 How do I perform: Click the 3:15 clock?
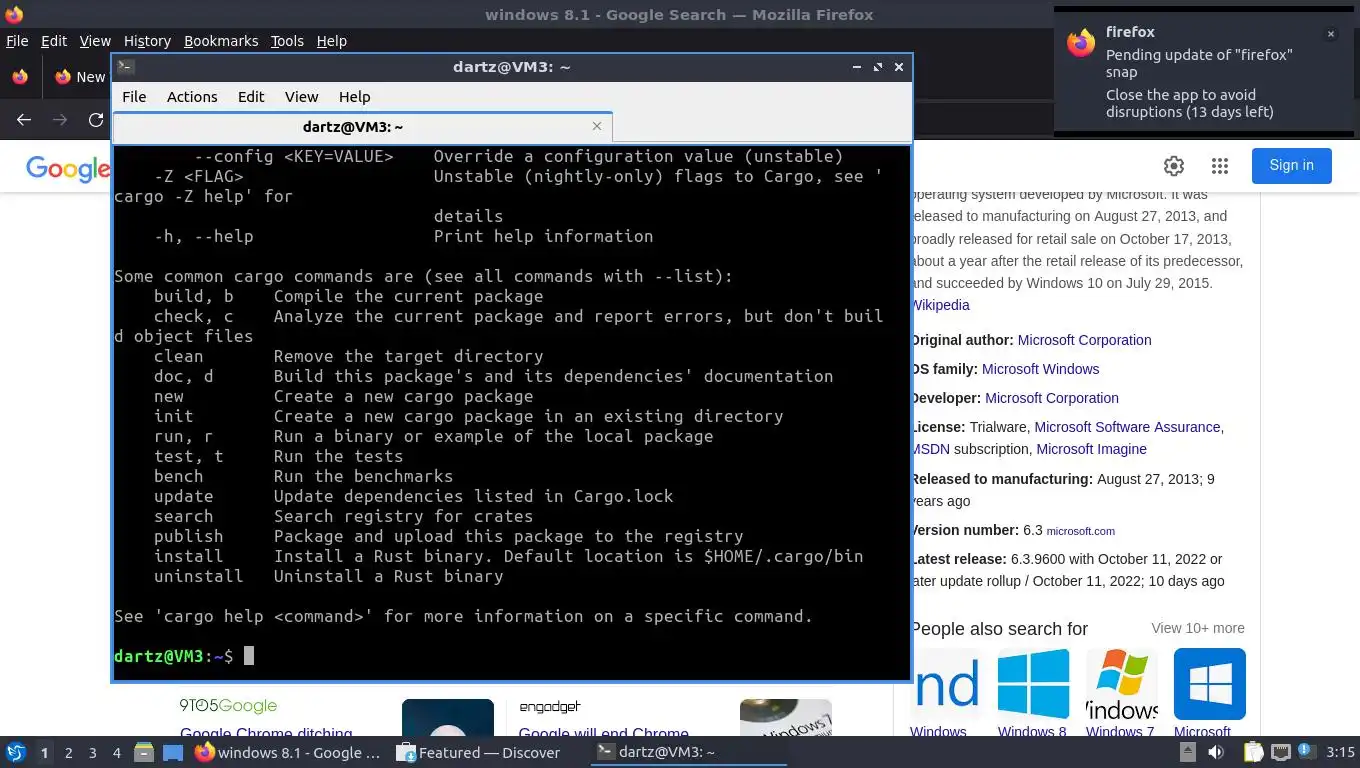click(1340, 752)
